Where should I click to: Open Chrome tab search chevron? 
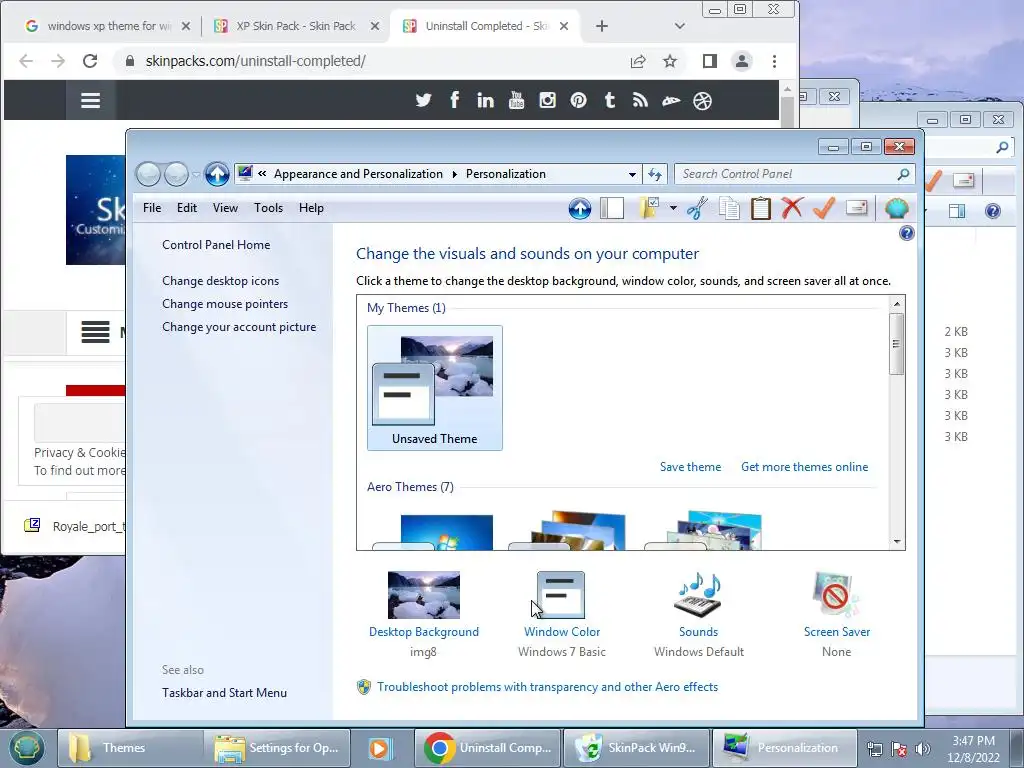[680, 26]
